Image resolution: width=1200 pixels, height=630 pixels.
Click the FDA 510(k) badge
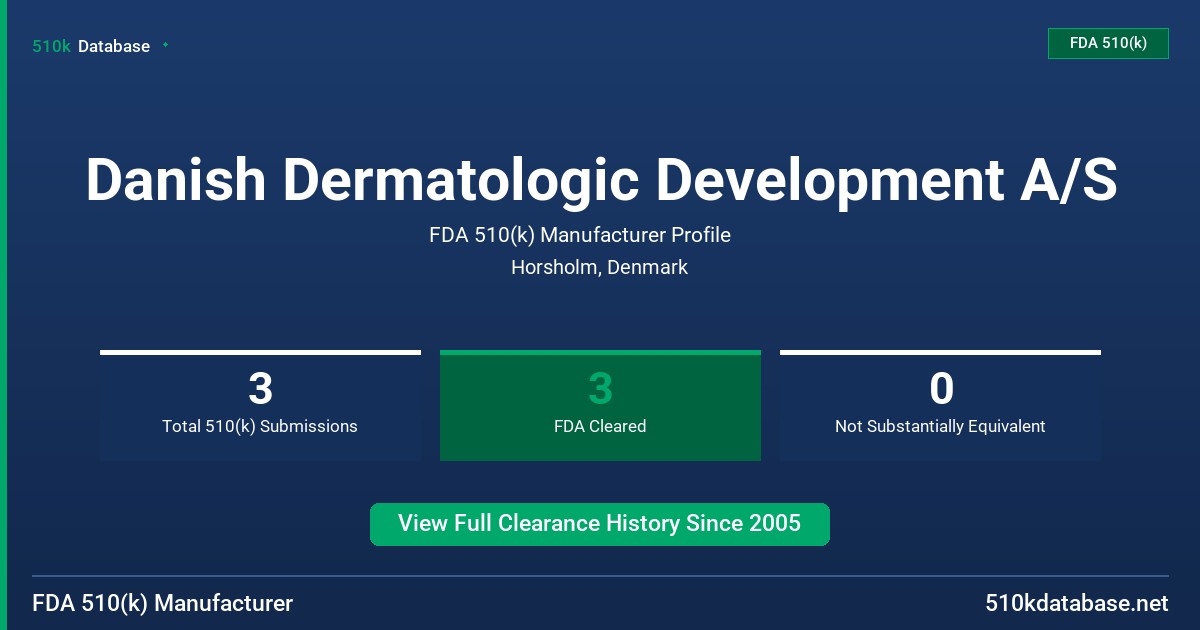point(1108,43)
